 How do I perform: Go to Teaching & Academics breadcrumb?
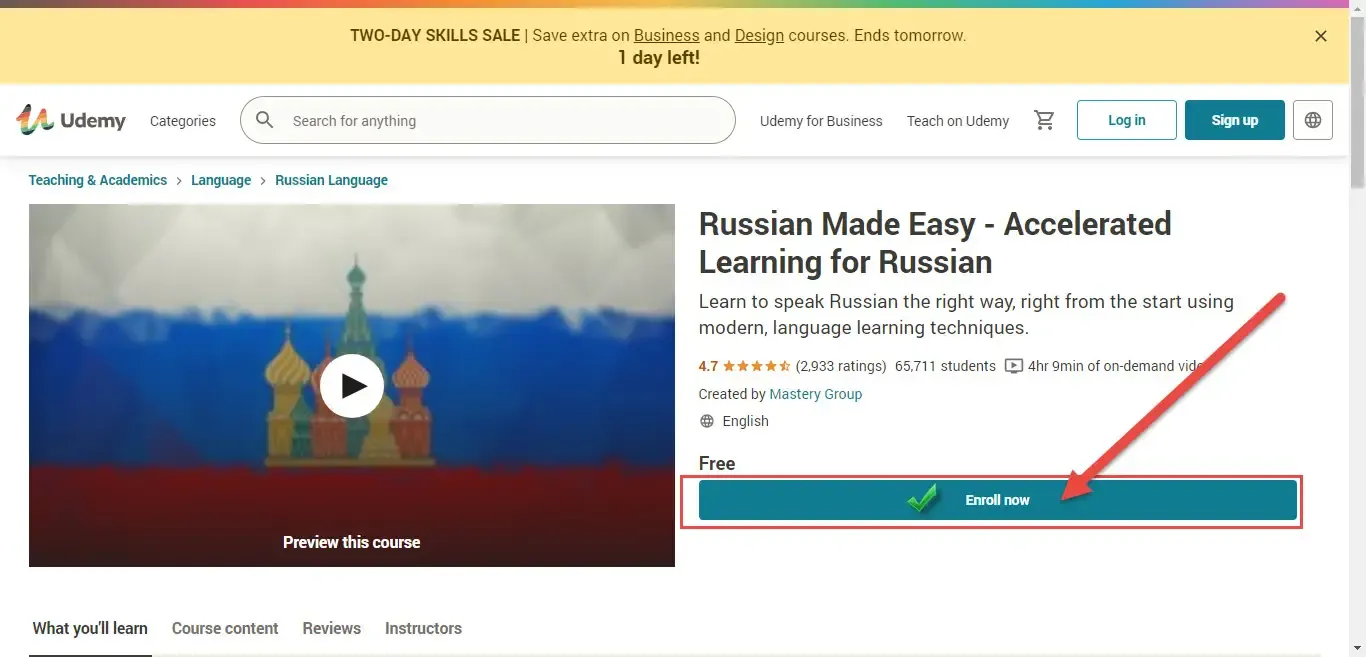[98, 180]
